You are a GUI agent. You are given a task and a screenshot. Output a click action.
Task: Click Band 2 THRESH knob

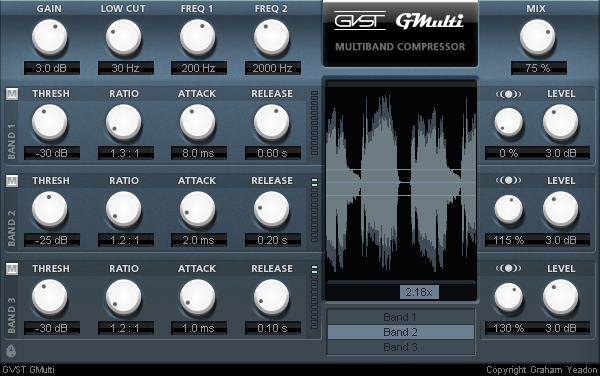pos(50,209)
